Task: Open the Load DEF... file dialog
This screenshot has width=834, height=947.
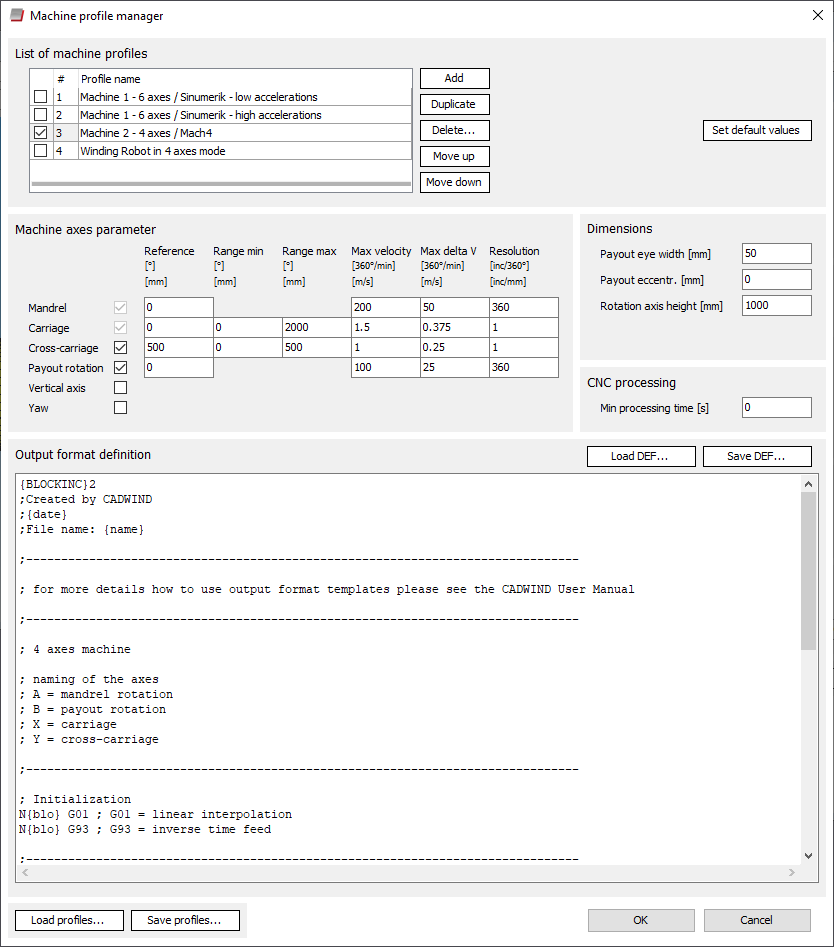Action: click(640, 456)
